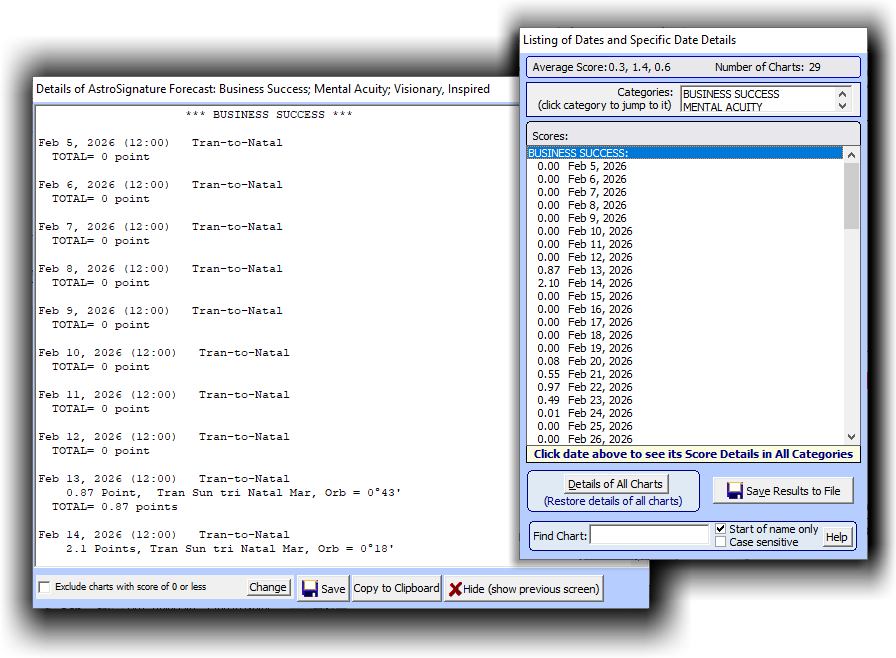Image resolution: width=896 pixels, height=658 pixels.
Task: Click the floppy disk icon on Save button
Action: click(310, 589)
